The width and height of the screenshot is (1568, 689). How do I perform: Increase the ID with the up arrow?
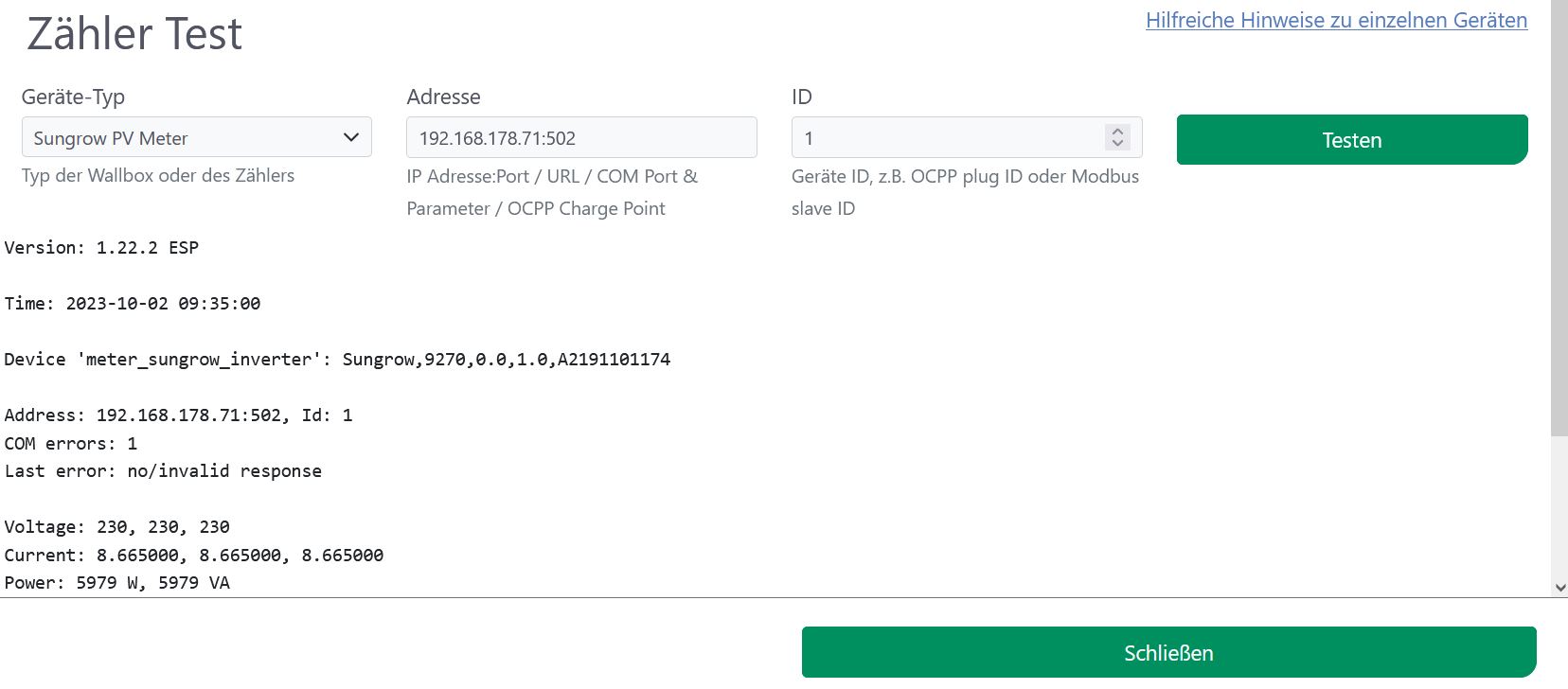[1118, 132]
